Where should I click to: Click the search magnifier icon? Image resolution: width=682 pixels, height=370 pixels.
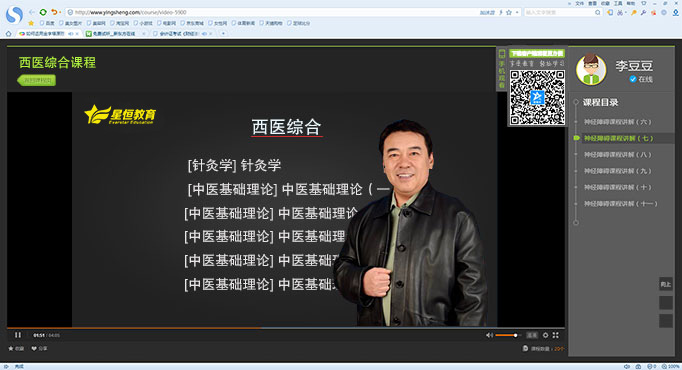pos(598,13)
